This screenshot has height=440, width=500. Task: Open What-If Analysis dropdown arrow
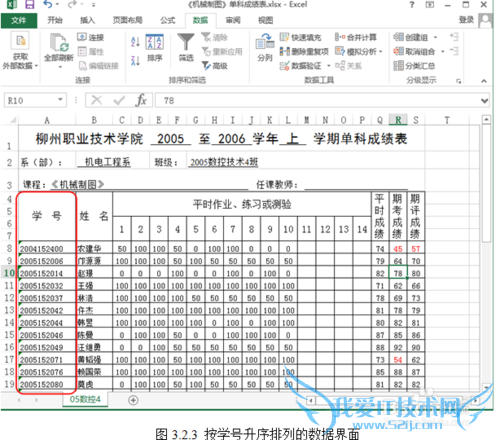point(380,52)
